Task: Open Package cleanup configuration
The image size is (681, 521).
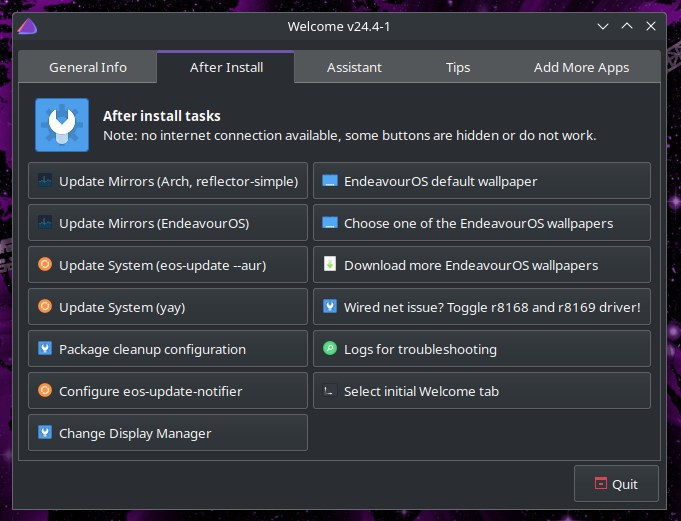Action: coord(168,349)
